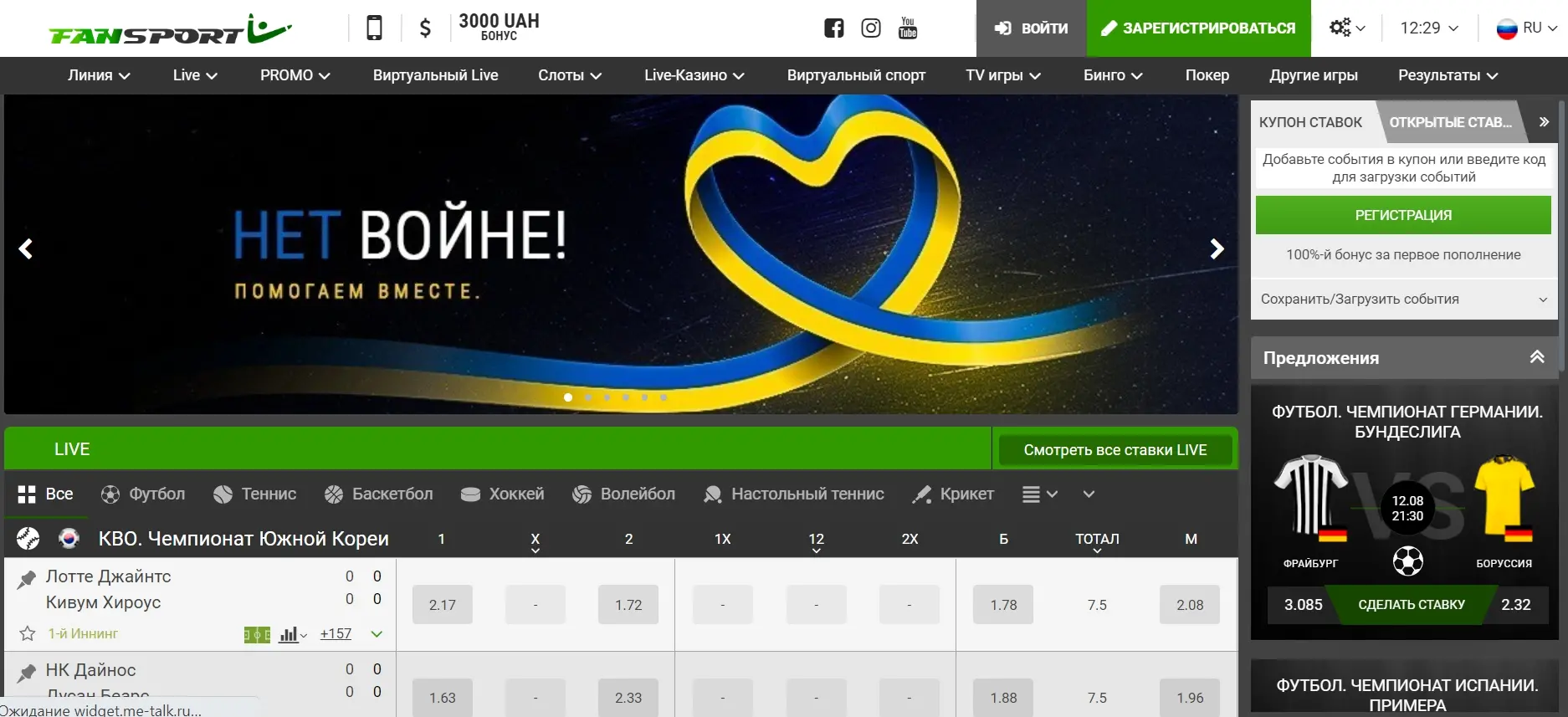
Task: Click the Facebook icon in header
Action: tap(833, 28)
